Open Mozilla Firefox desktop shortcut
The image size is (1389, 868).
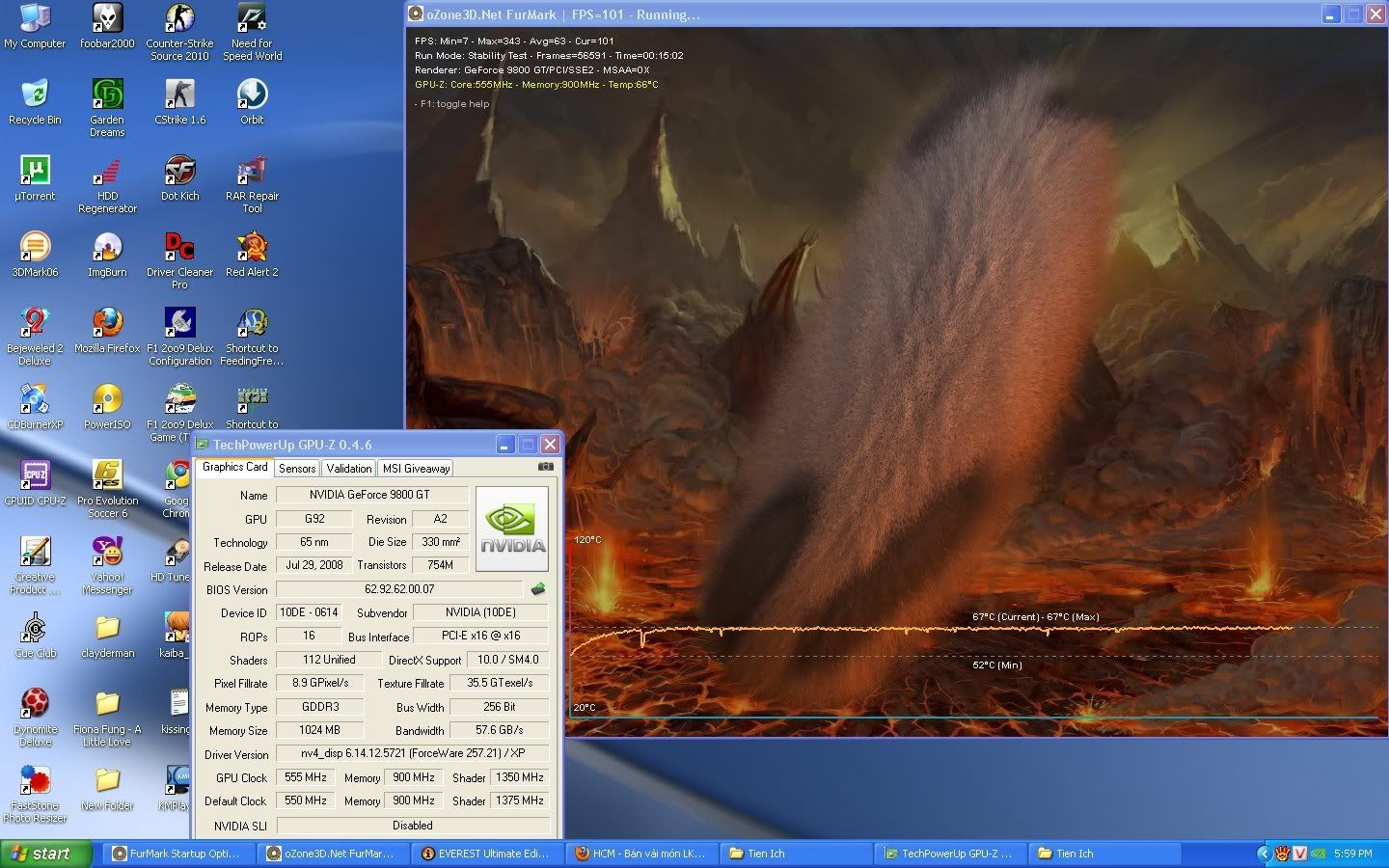pyautogui.click(x=107, y=331)
